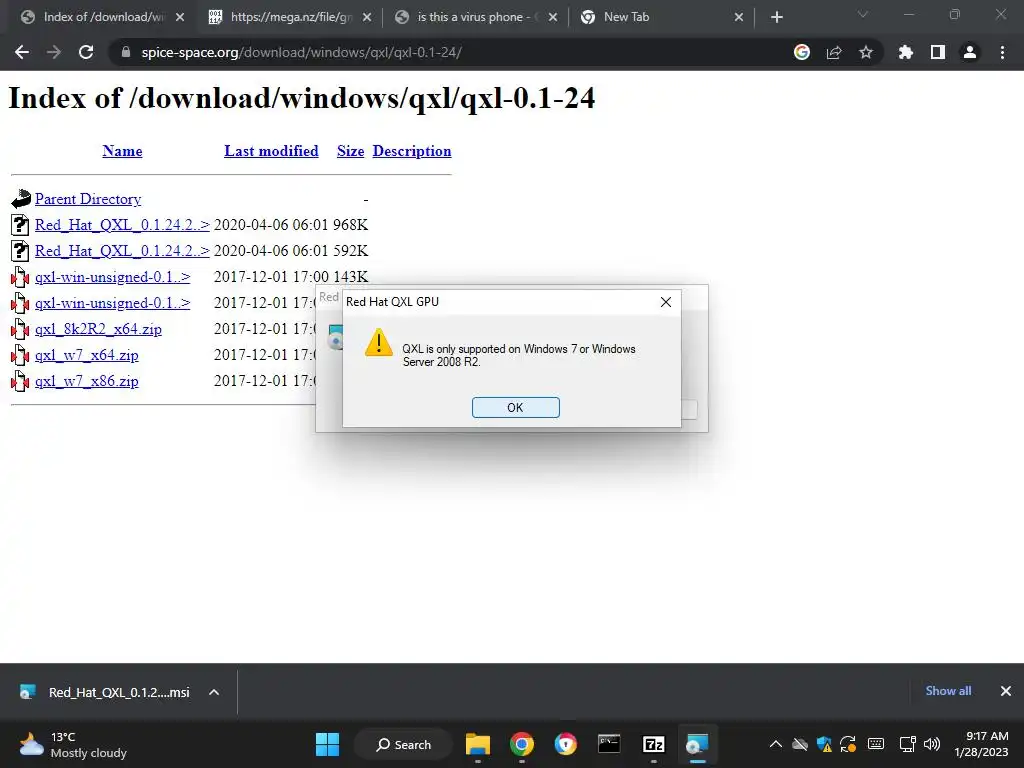Open the taskbar Search box
1024x768 pixels.
coord(404,744)
